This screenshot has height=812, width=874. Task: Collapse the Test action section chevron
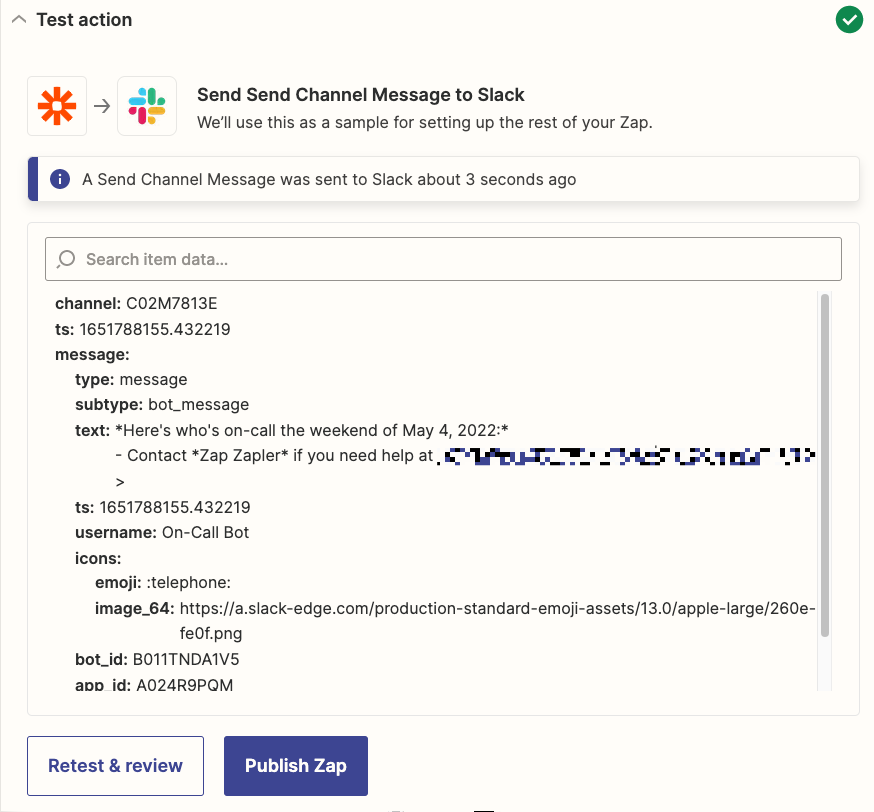point(19,20)
